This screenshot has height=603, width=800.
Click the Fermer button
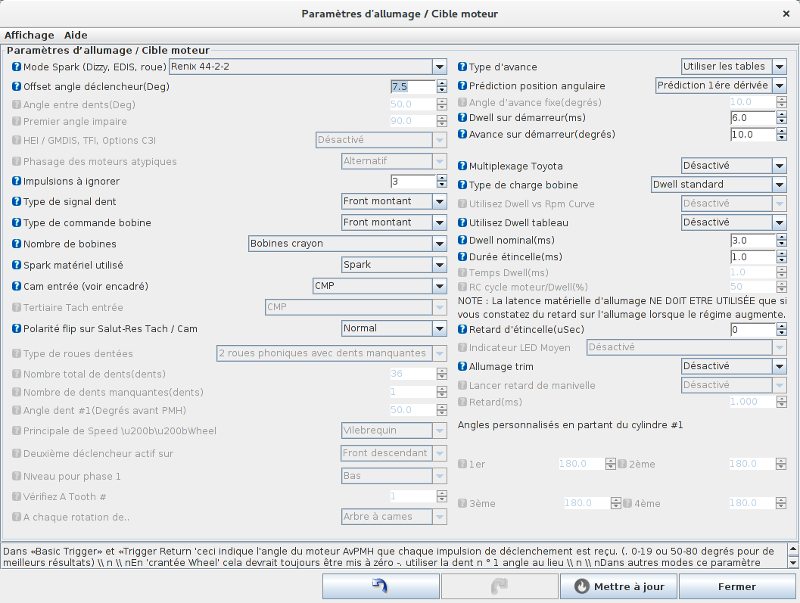[736, 586]
